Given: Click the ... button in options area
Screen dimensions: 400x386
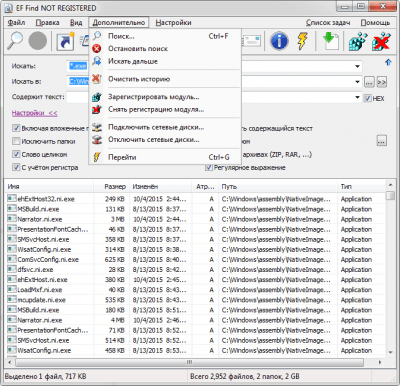Looking at the screenshot, I should click(382, 141).
